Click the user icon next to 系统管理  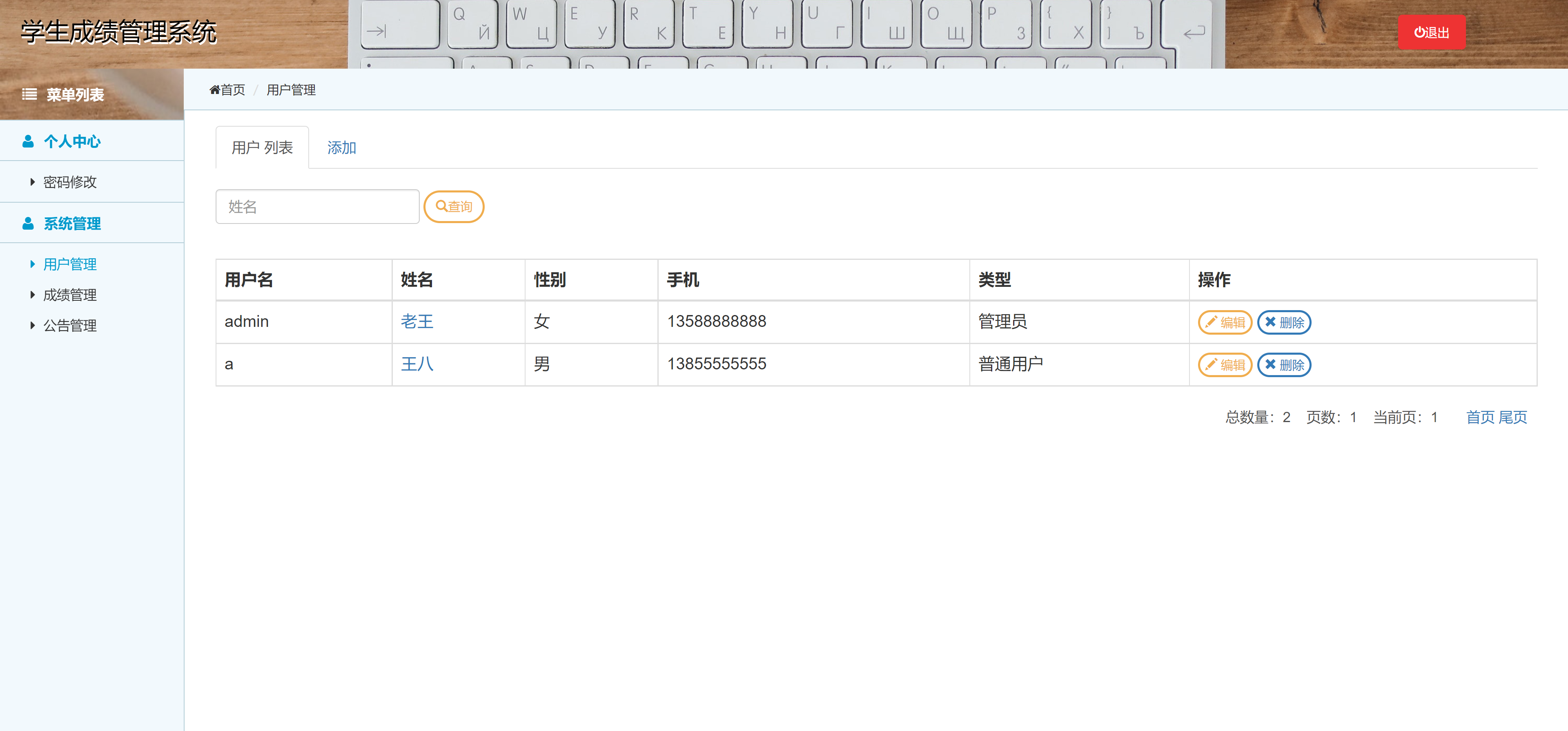(x=27, y=223)
